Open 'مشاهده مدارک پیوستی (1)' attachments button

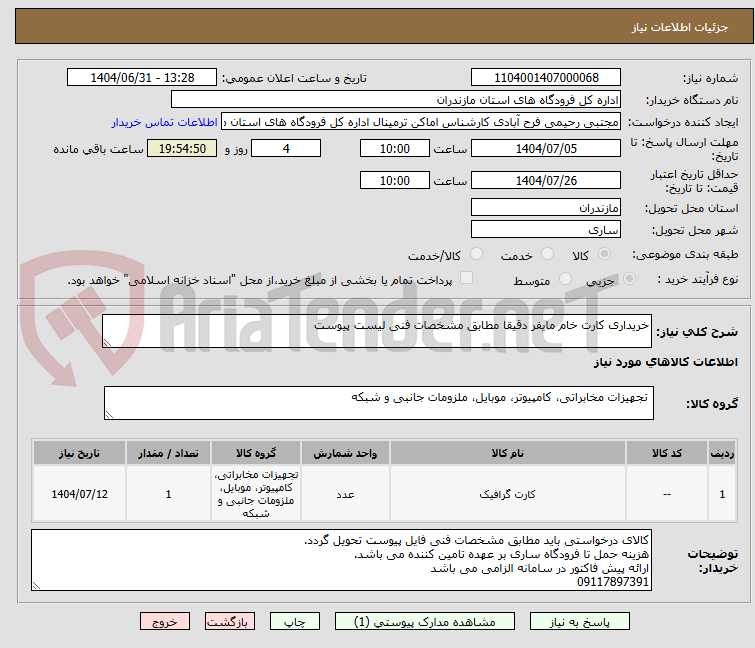point(424,622)
